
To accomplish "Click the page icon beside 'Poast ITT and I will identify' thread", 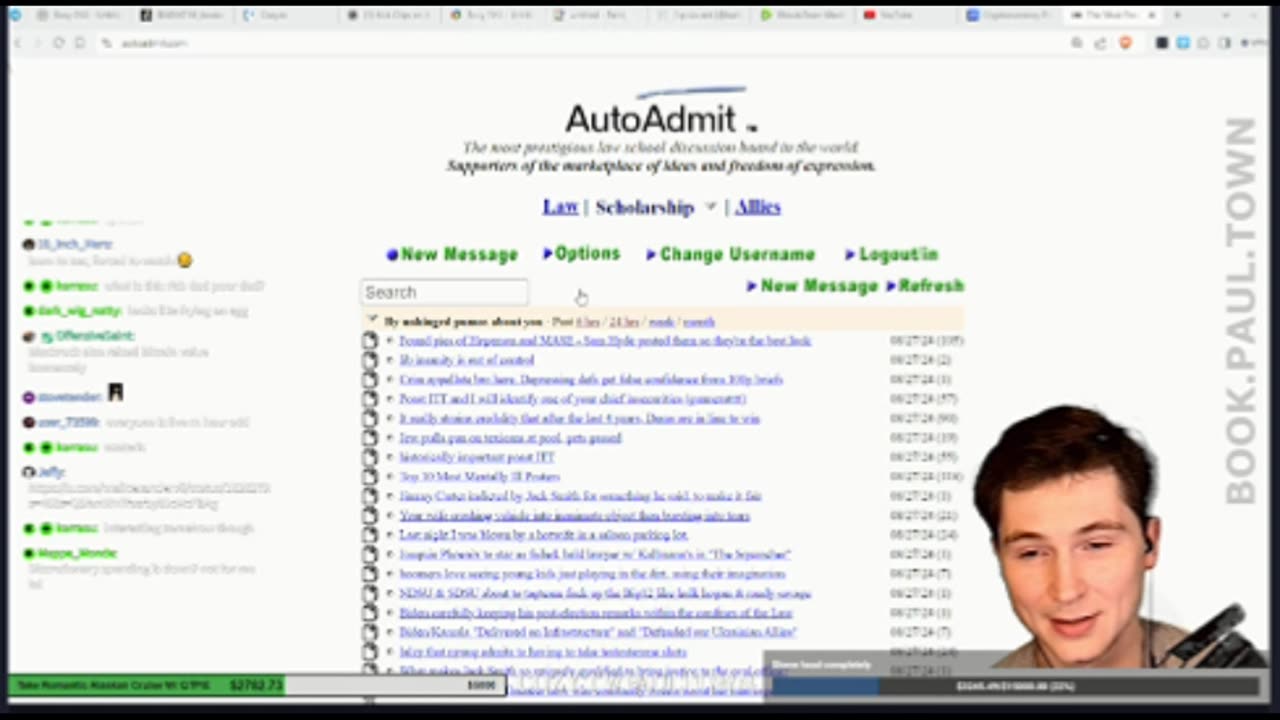I will (x=369, y=399).
